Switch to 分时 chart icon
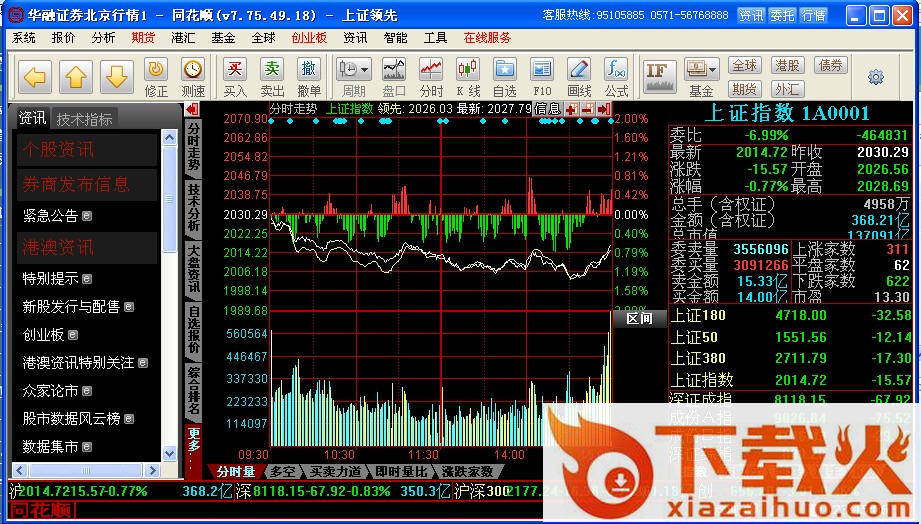The height and width of the screenshot is (524, 921). 431,78
